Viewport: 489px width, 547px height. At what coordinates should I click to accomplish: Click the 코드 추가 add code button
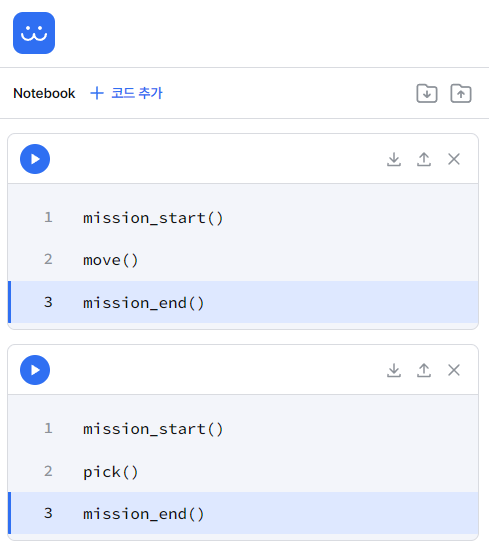[x=126, y=93]
